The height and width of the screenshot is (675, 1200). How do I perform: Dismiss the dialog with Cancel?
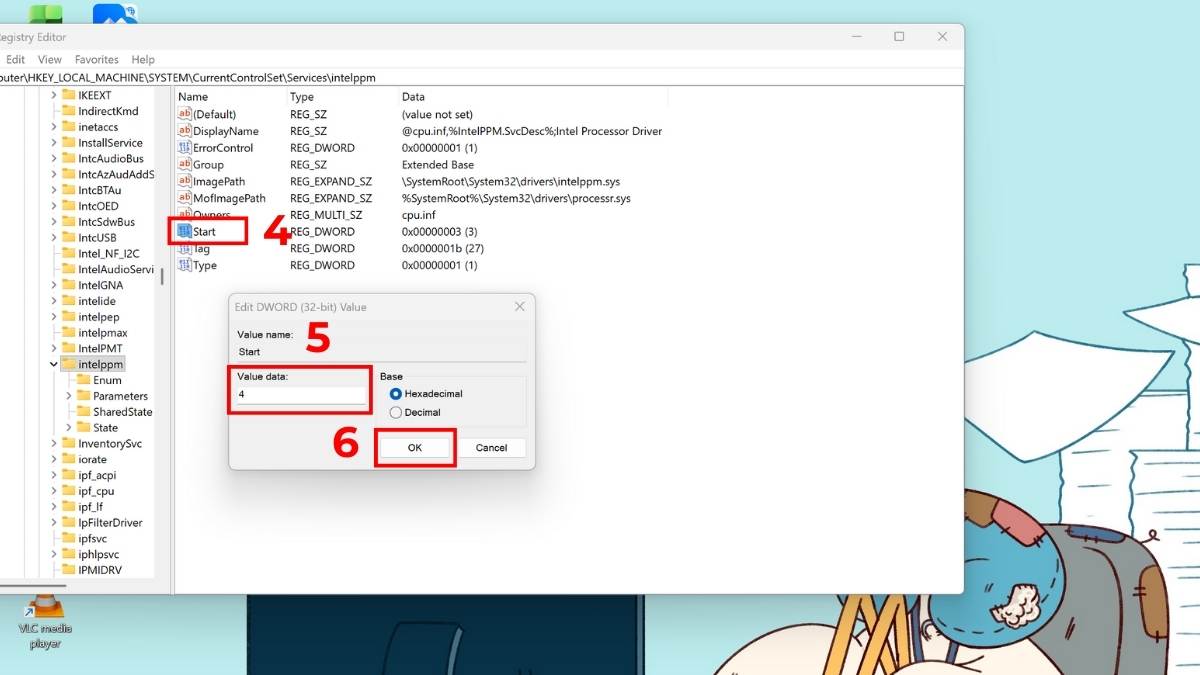click(492, 447)
